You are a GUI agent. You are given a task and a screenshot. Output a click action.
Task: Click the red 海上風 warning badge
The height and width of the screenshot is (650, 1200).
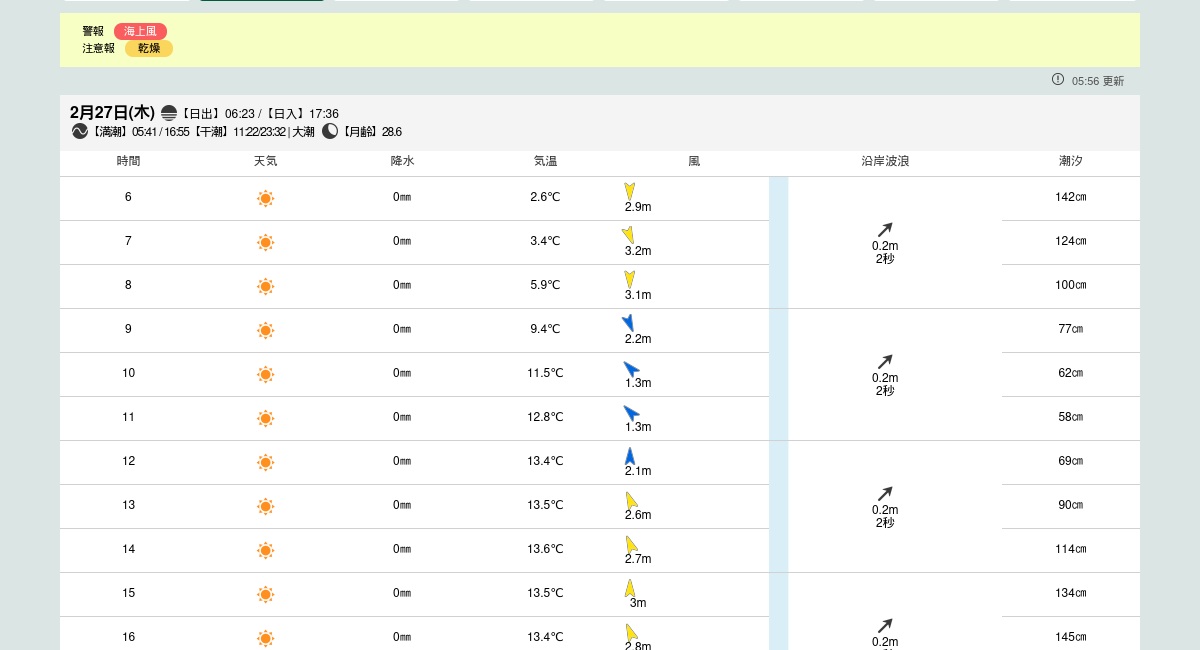(x=140, y=31)
